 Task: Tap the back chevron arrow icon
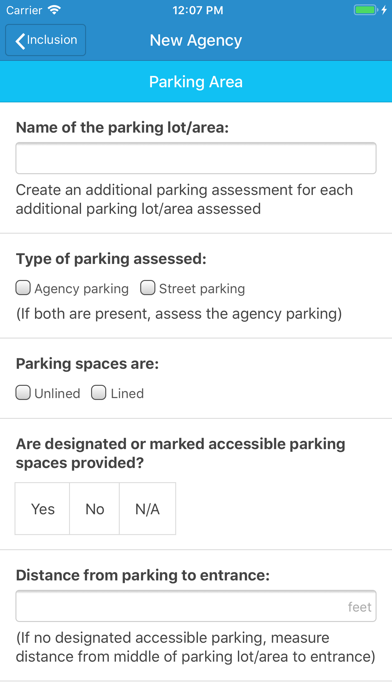(20, 40)
